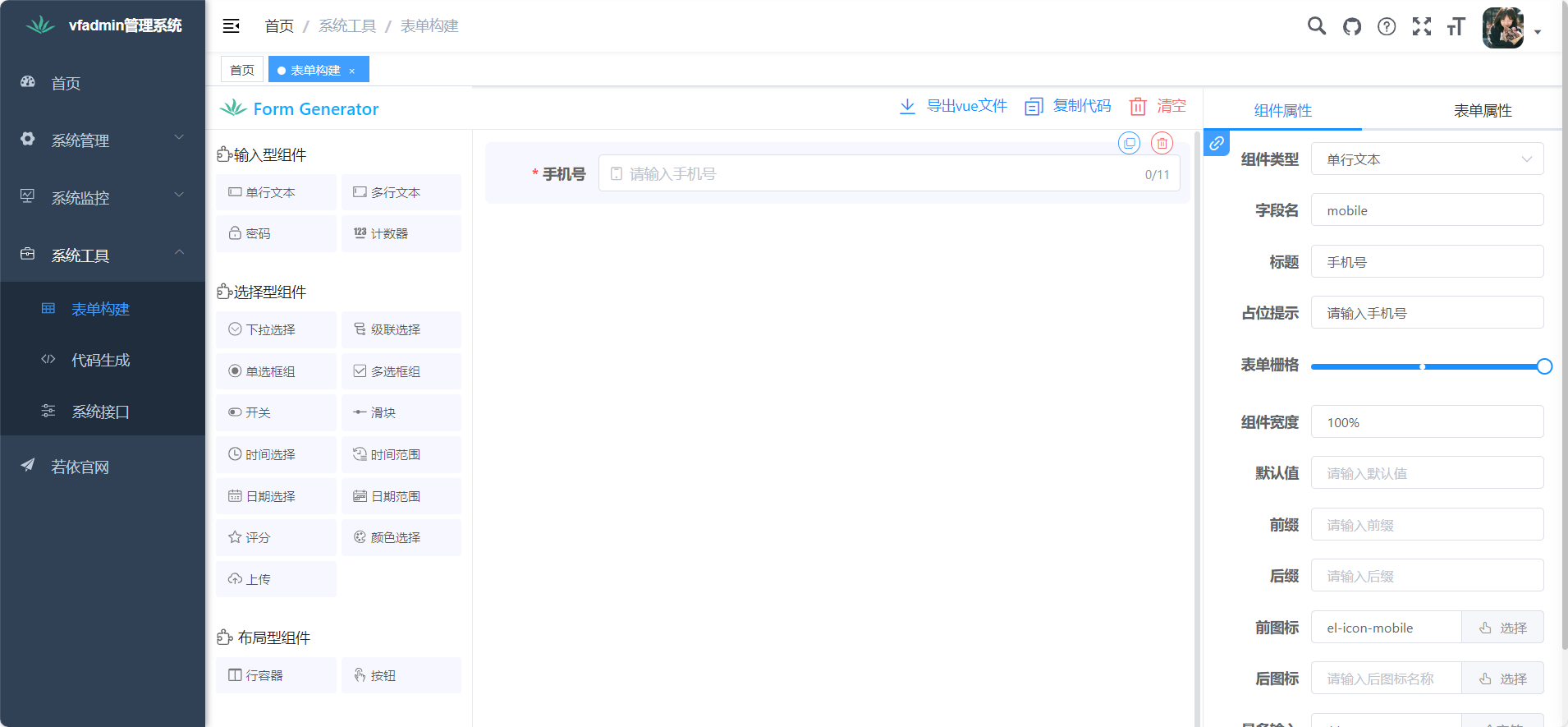Switch to the 表单属性 tab

(1482, 111)
